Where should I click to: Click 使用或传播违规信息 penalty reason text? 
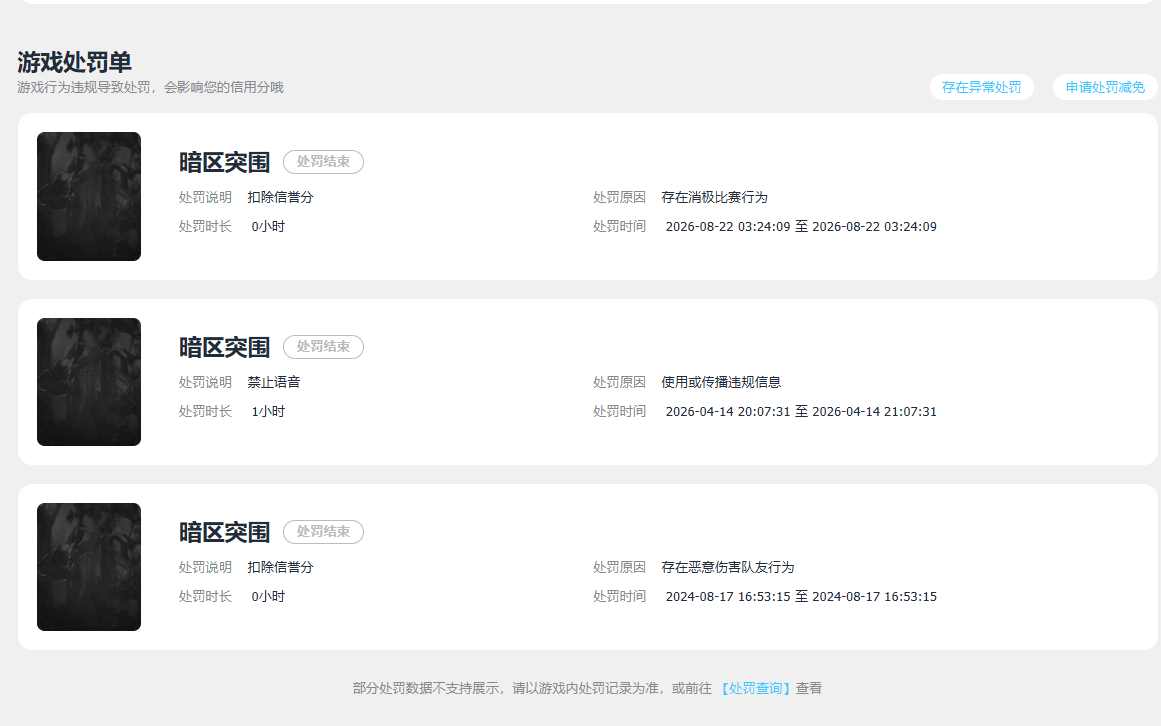(x=721, y=383)
